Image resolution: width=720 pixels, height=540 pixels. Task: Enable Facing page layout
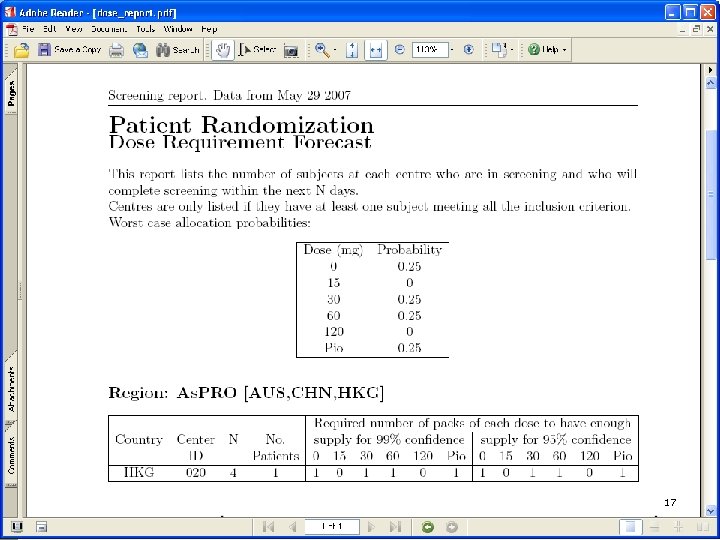click(678, 527)
